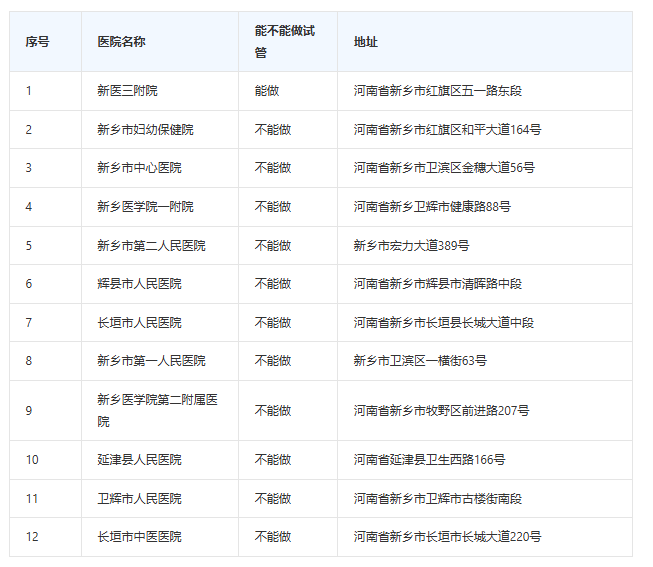Viewport: 653px width, 567px height.
Task: Click 不能做 in the 新乡医学院一附院 row
Action: pos(273,207)
